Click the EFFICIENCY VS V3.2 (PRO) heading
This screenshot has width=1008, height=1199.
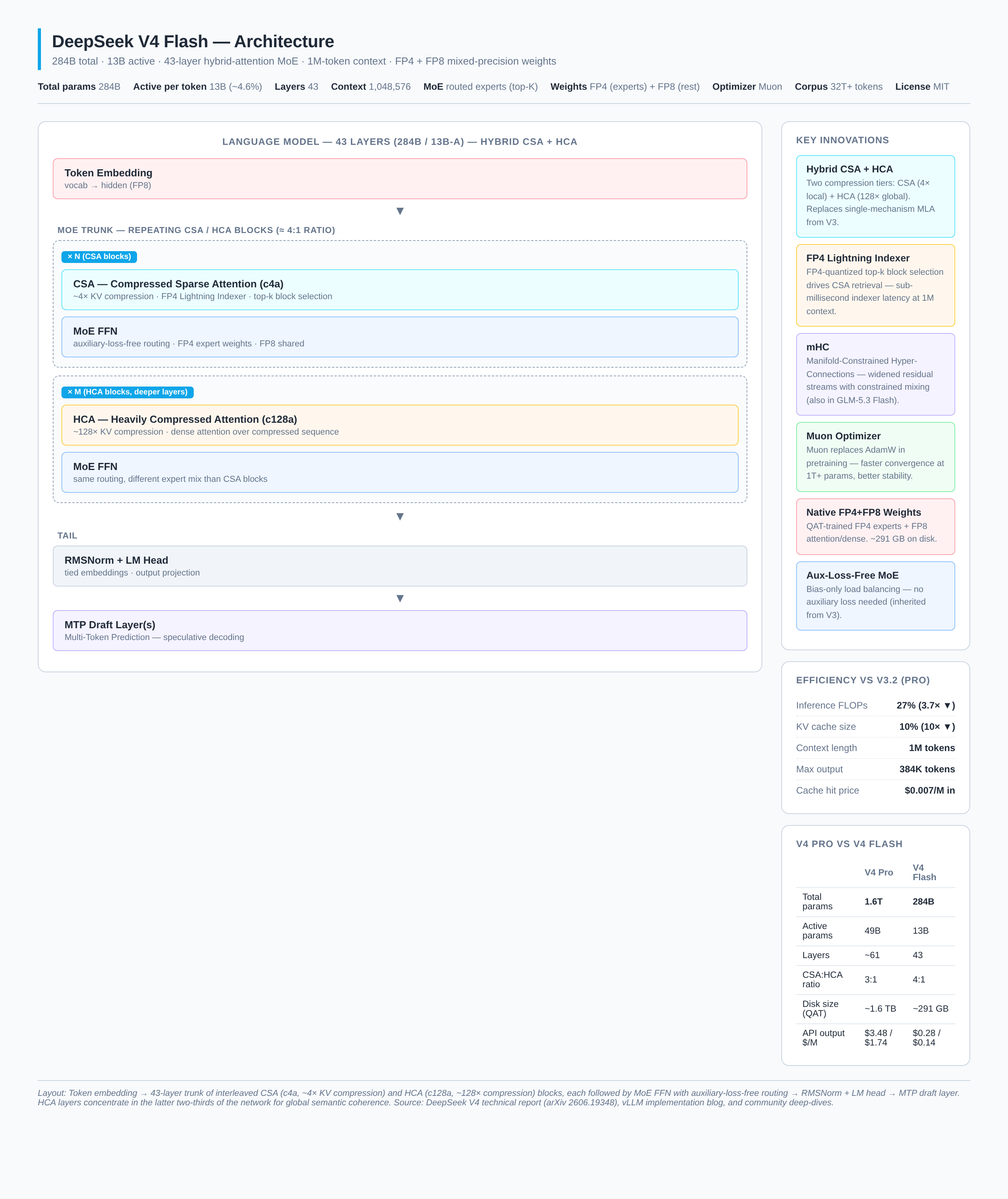(x=863, y=680)
